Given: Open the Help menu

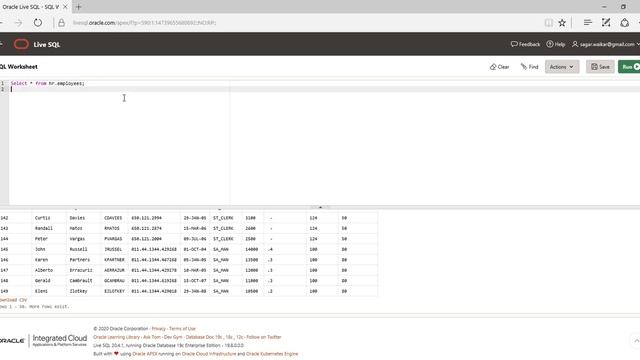Looking at the screenshot, I should 556,44.
